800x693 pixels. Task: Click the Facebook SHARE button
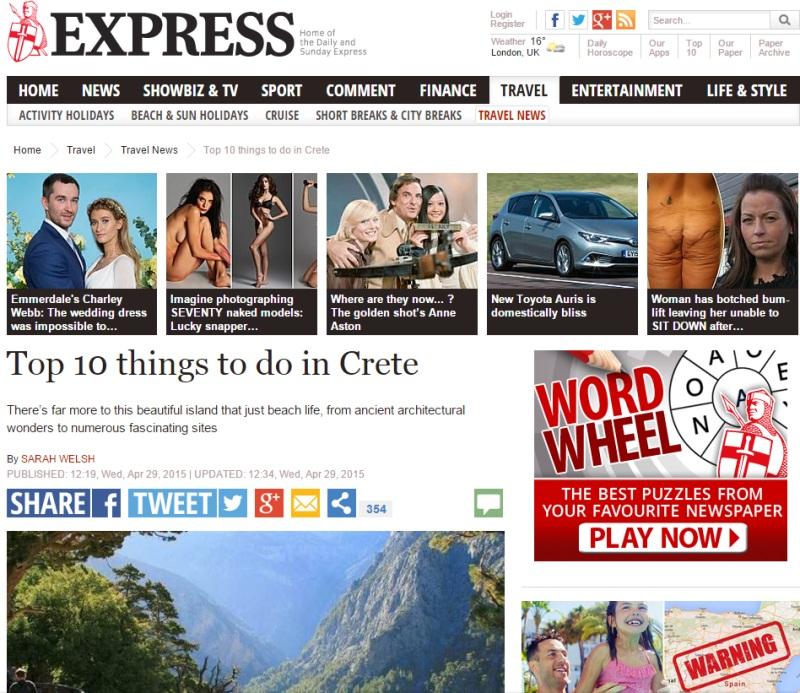(x=64, y=503)
